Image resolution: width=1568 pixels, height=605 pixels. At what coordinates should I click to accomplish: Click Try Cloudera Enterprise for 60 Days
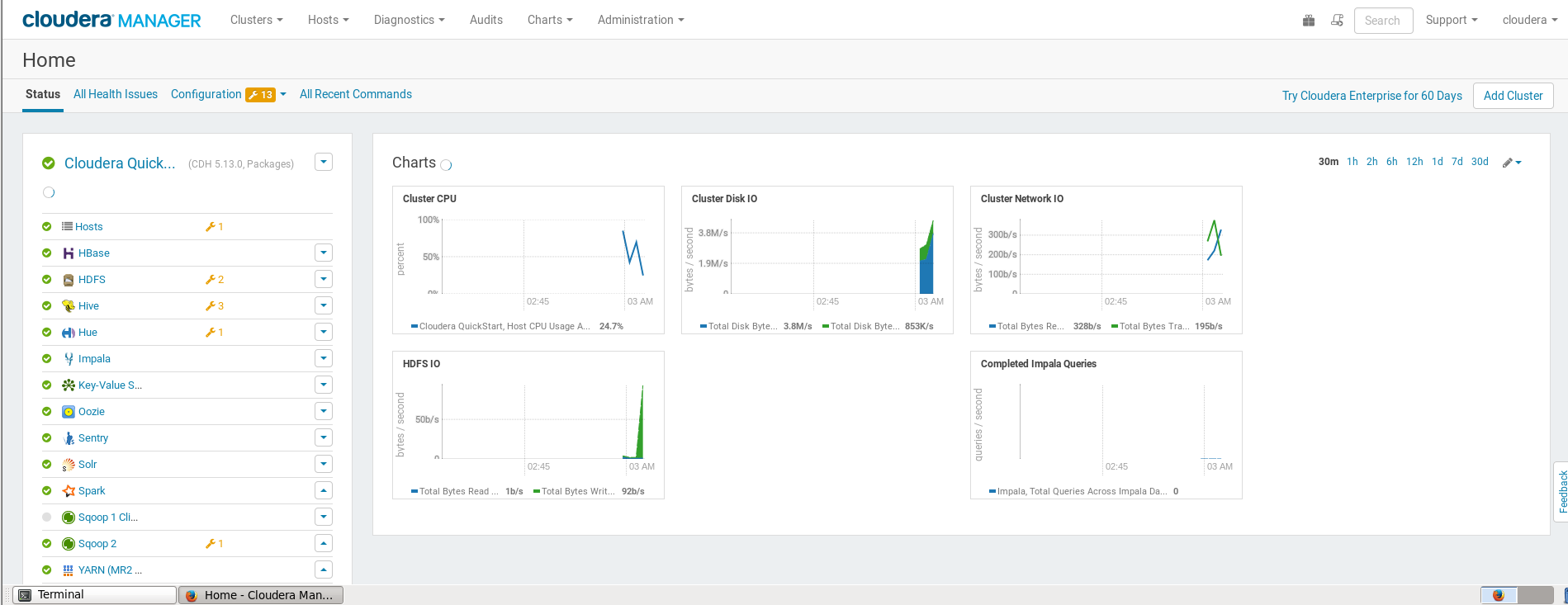1372,96
